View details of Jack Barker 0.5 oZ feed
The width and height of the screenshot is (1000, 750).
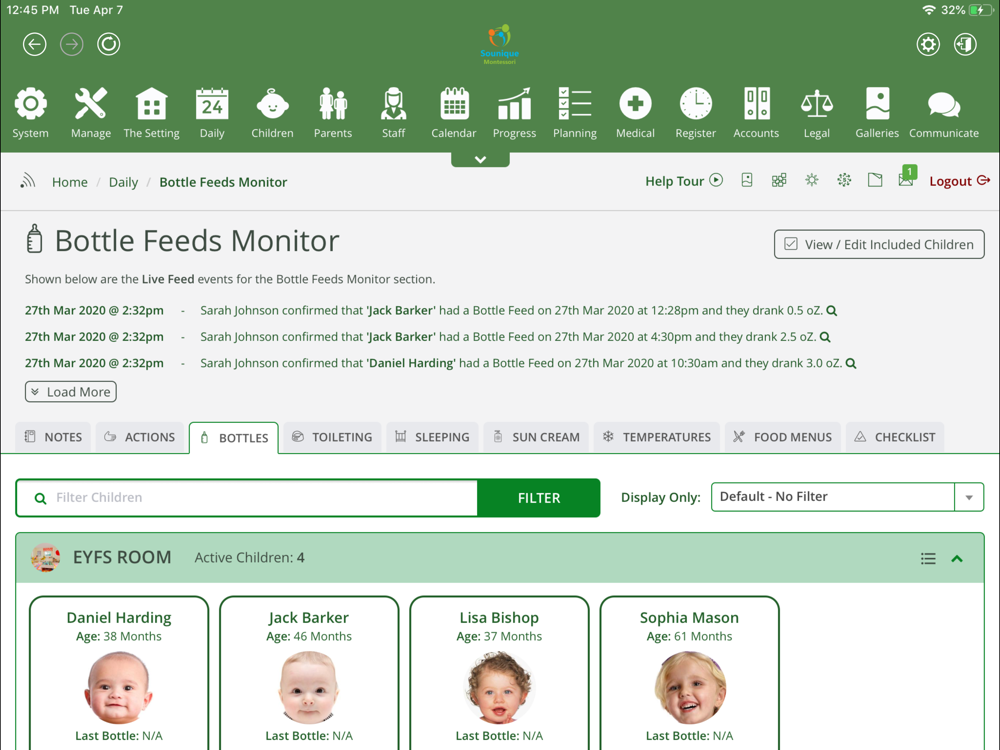coord(832,311)
